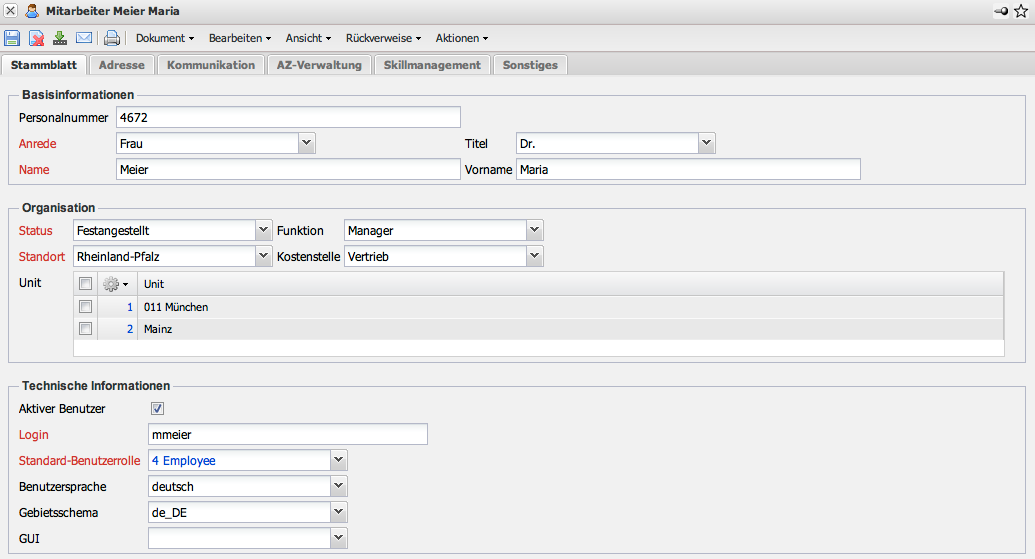Open the Standort dropdown with Rheinland-Pfalz

pos(264,257)
